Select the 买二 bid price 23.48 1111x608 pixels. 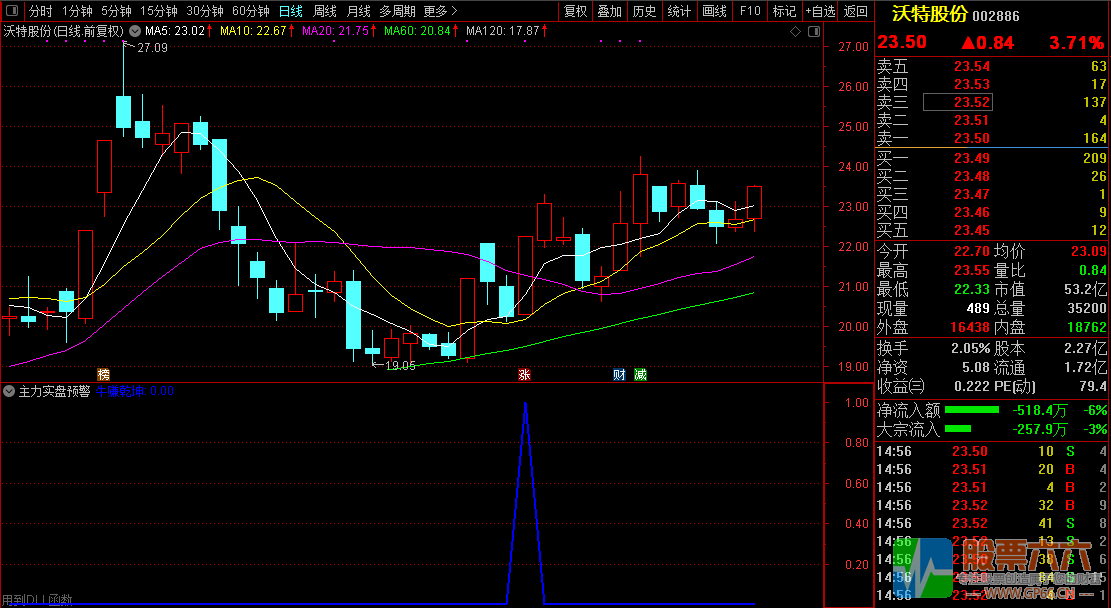click(x=971, y=176)
